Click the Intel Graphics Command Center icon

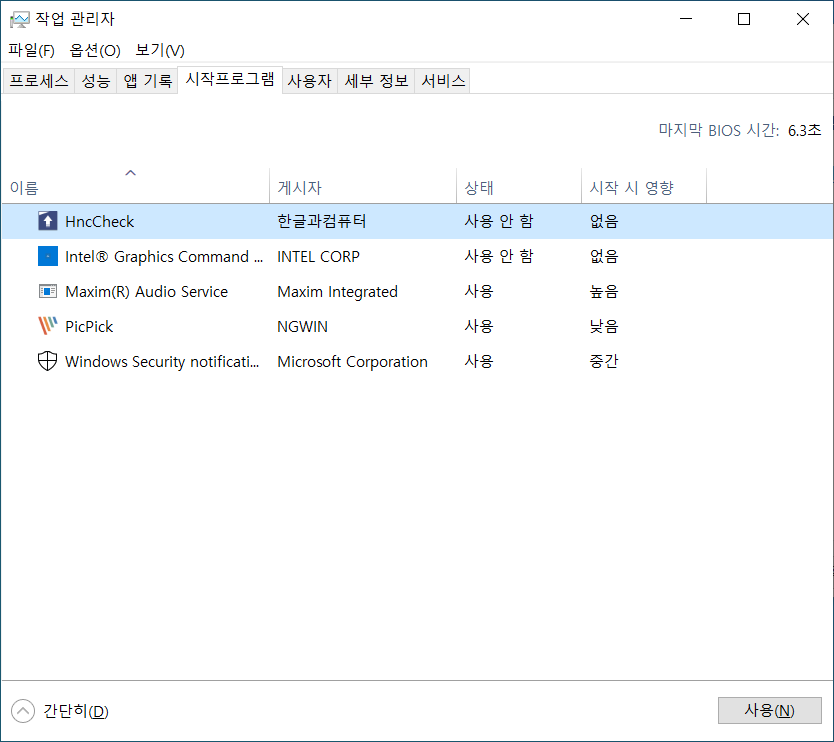pos(47,256)
